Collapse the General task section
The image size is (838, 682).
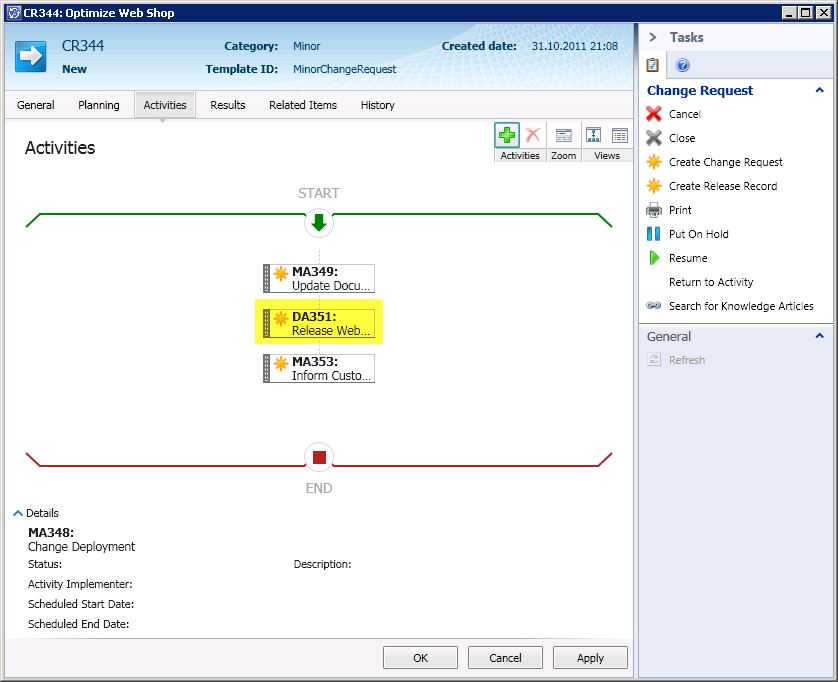(820, 337)
